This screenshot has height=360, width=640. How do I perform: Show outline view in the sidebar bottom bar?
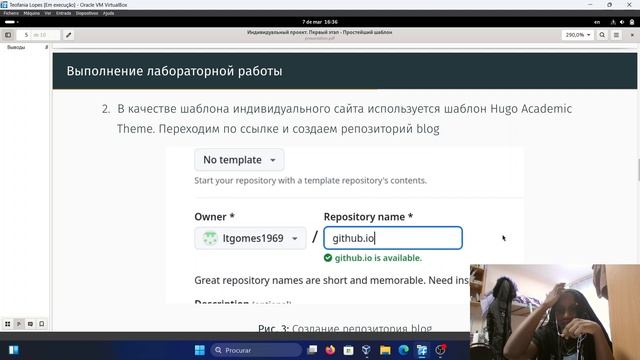19,324
